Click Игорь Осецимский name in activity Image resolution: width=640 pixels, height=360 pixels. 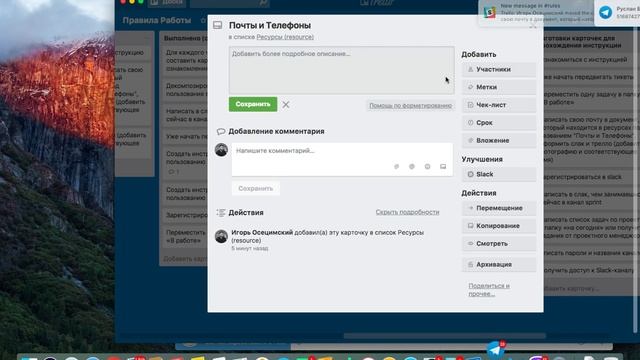[262, 232]
